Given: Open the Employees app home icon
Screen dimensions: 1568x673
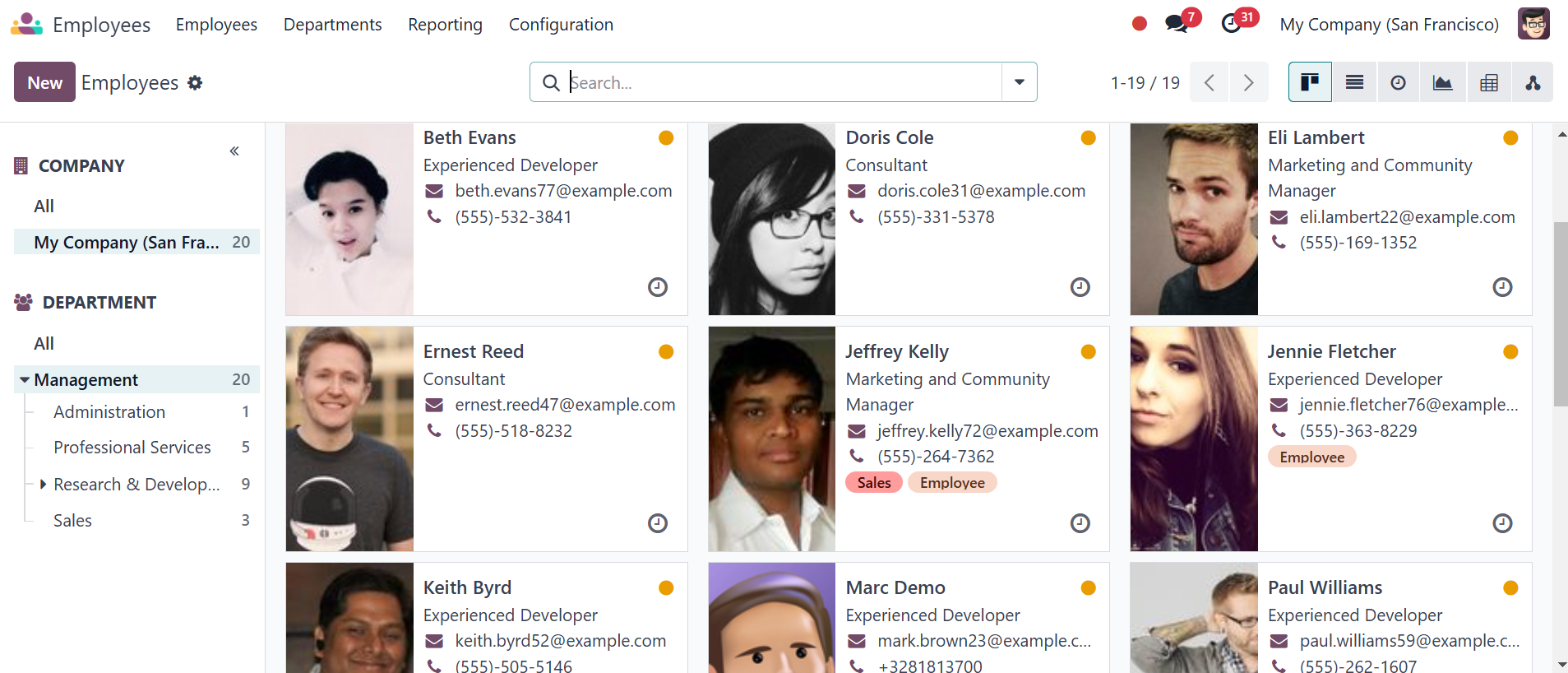Looking at the screenshot, I should [26, 25].
